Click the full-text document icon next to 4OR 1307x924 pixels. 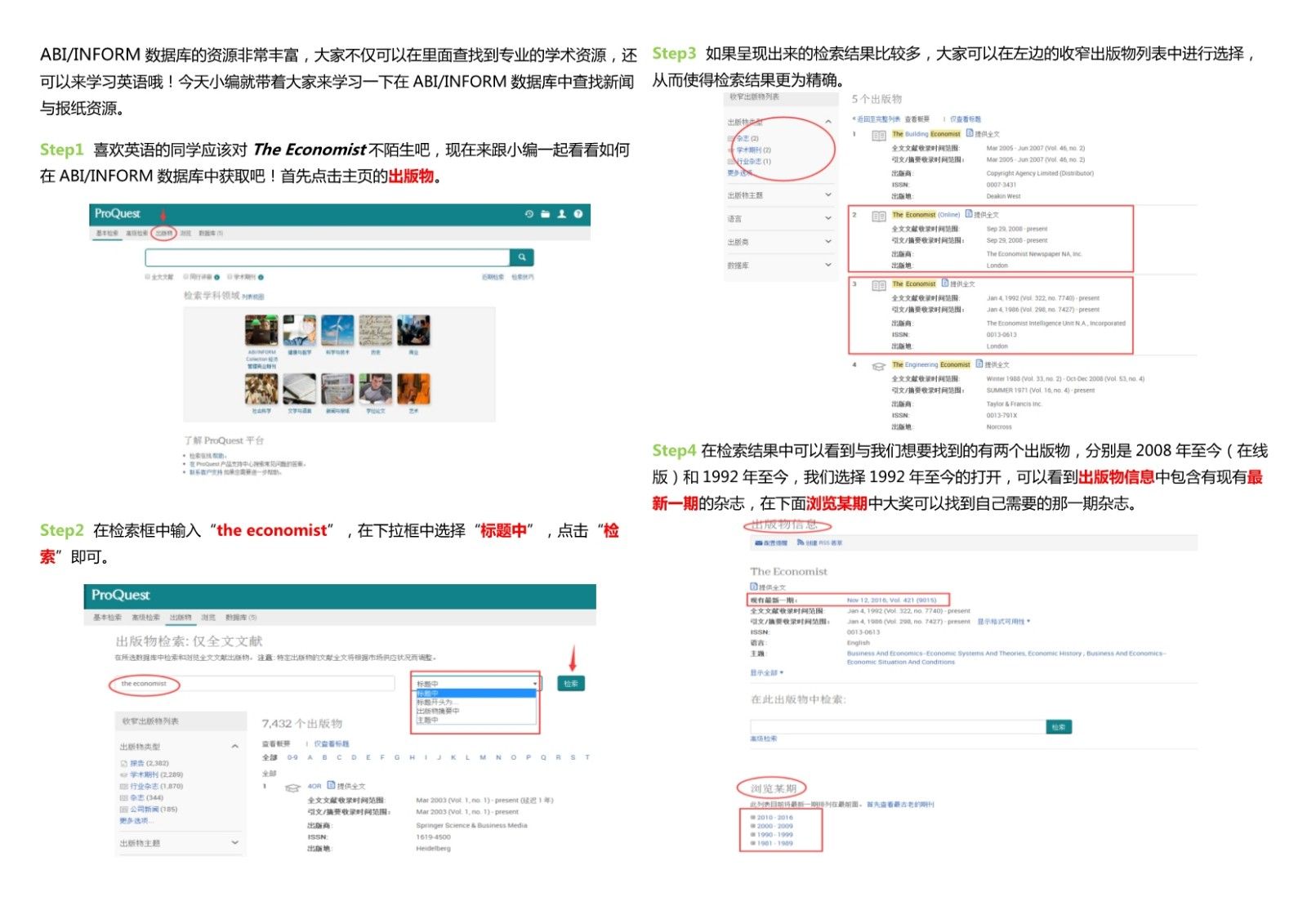(331, 785)
